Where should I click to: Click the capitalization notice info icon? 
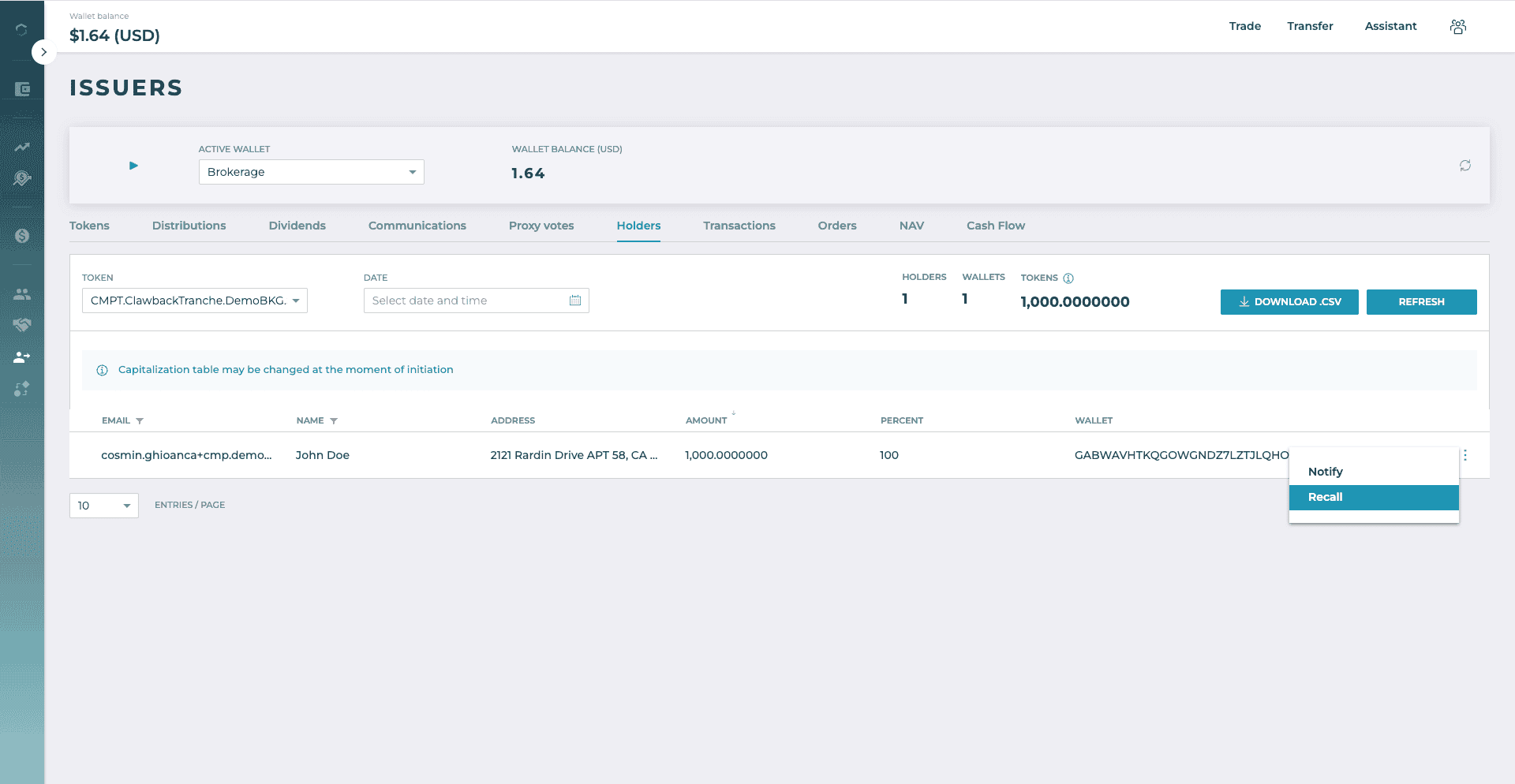(102, 371)
